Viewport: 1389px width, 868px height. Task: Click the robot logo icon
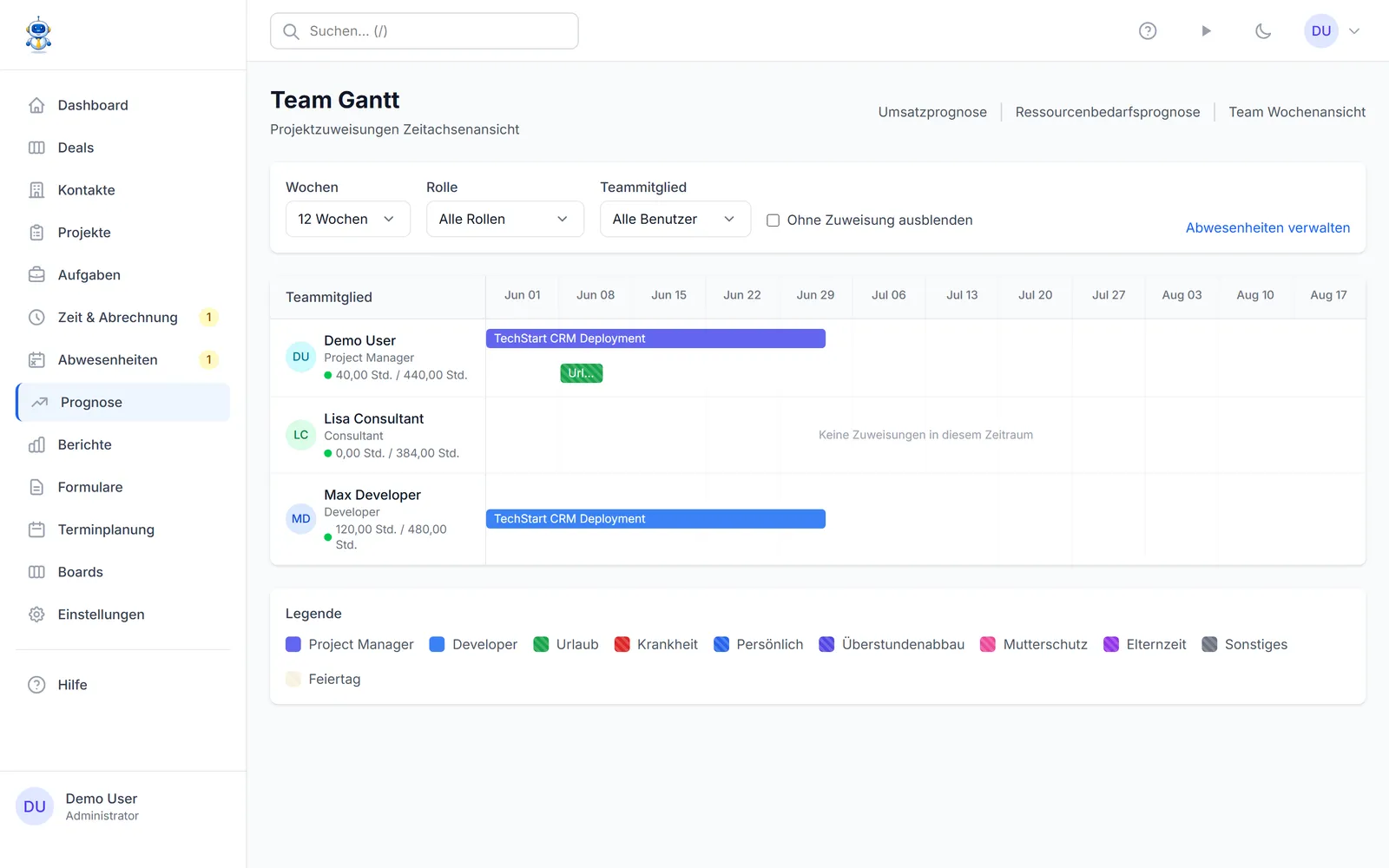[x=38, y=35]
